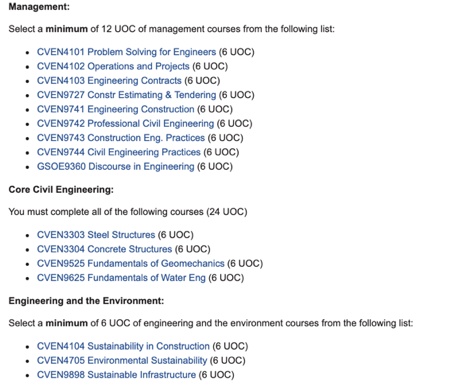Open CVEN9898 Sustainable Infrastructure course link

coord(116,375)
